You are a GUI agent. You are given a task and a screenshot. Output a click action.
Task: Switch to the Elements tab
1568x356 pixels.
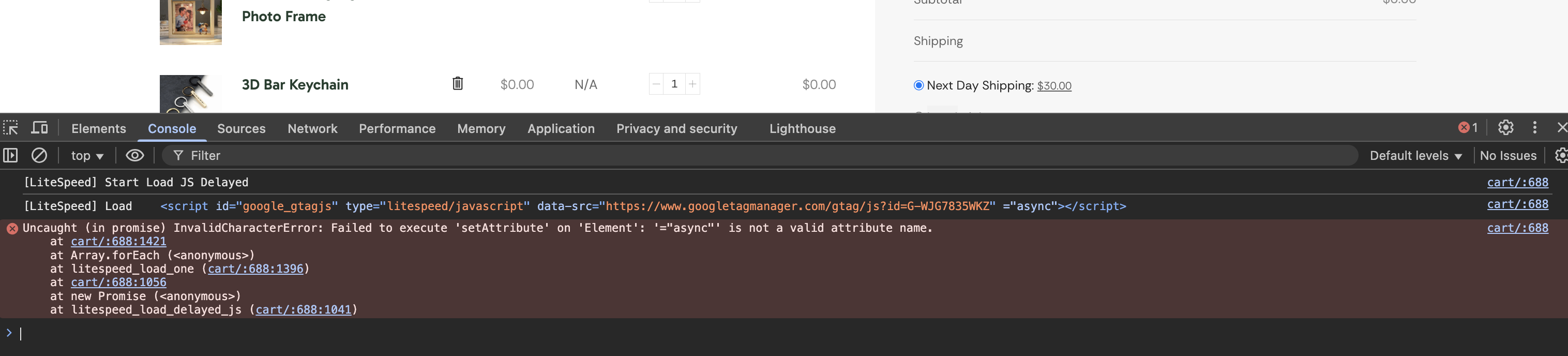pyautogui.click(x=99, y=128)
